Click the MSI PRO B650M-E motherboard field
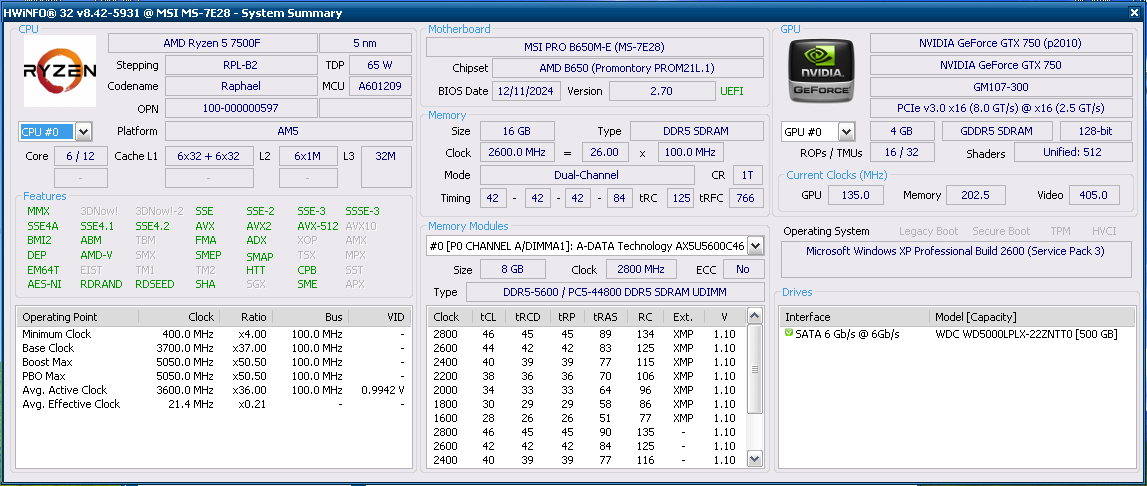The image size is (1147, 486). 595,47
